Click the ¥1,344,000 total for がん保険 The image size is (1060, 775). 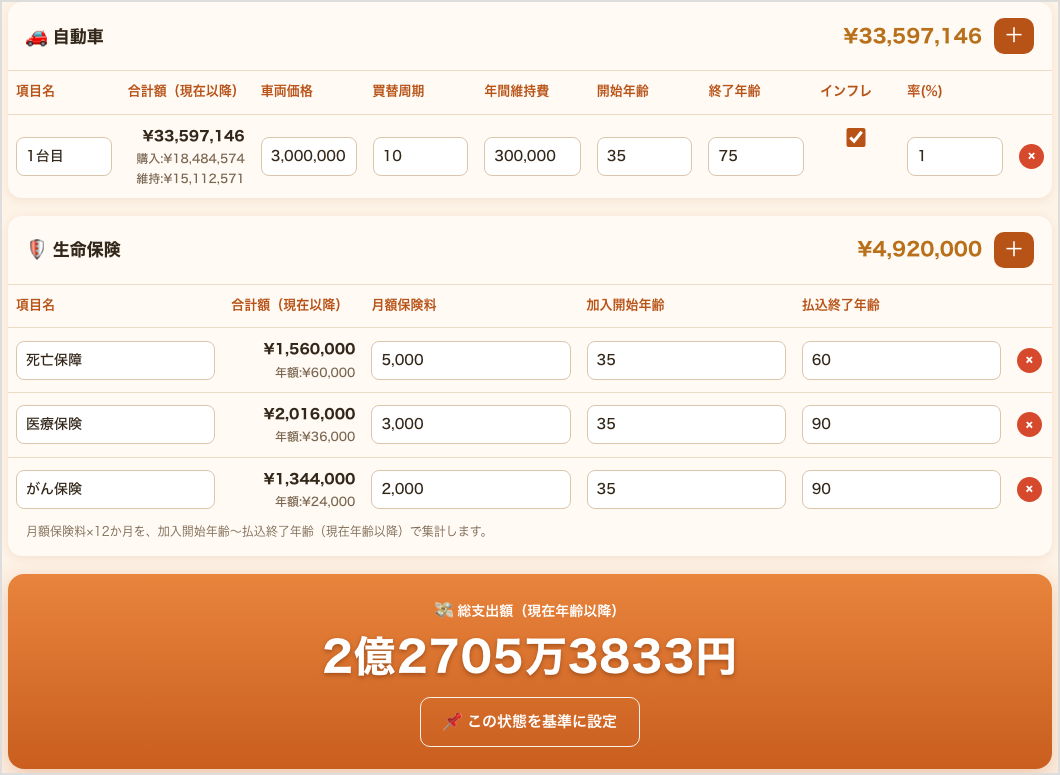tap(309, 479)
